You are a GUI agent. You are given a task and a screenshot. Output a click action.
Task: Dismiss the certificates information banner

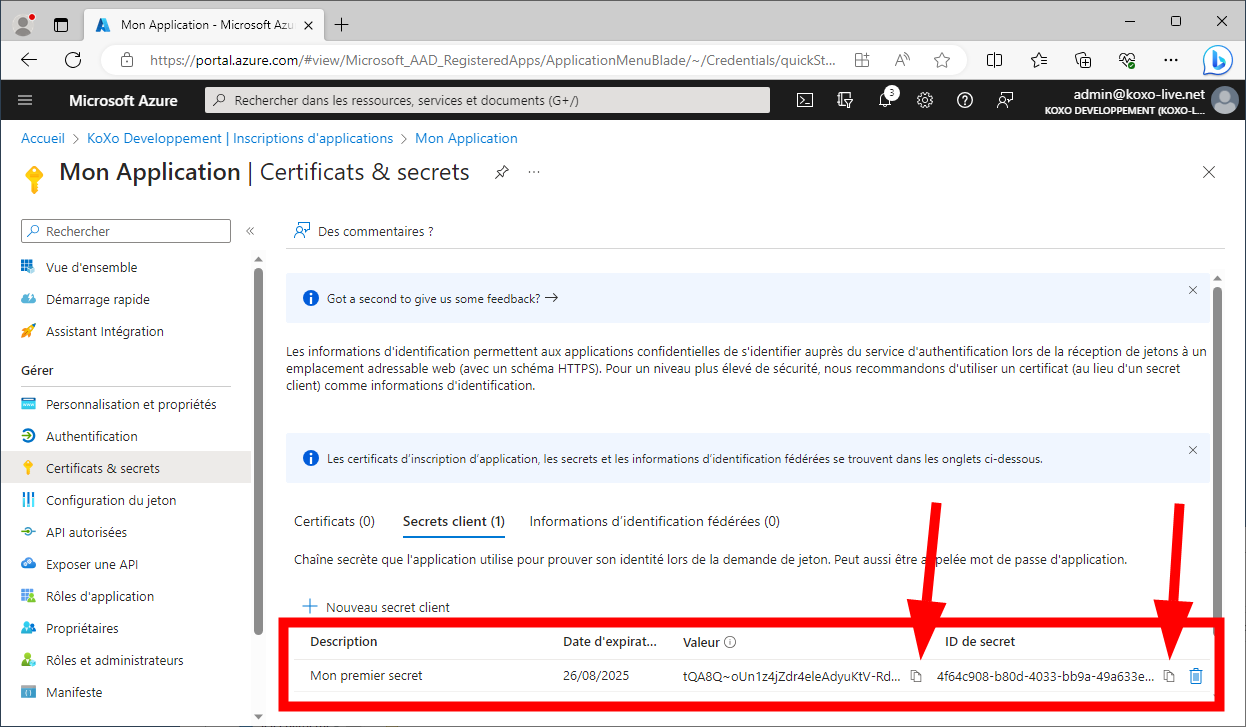pos(1193,450)
